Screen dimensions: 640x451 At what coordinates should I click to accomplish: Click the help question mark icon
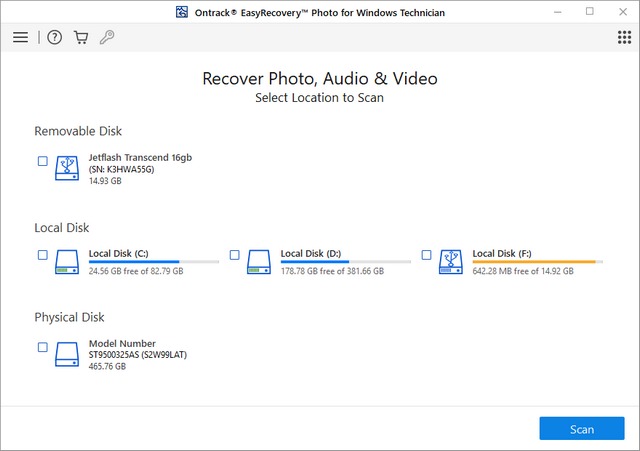point(54,37)
